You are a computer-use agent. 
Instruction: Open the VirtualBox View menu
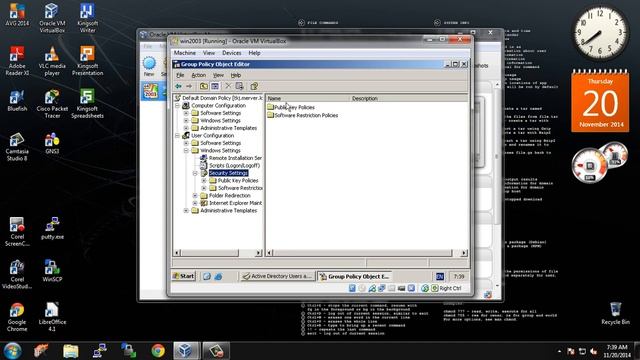click(209, 53)
